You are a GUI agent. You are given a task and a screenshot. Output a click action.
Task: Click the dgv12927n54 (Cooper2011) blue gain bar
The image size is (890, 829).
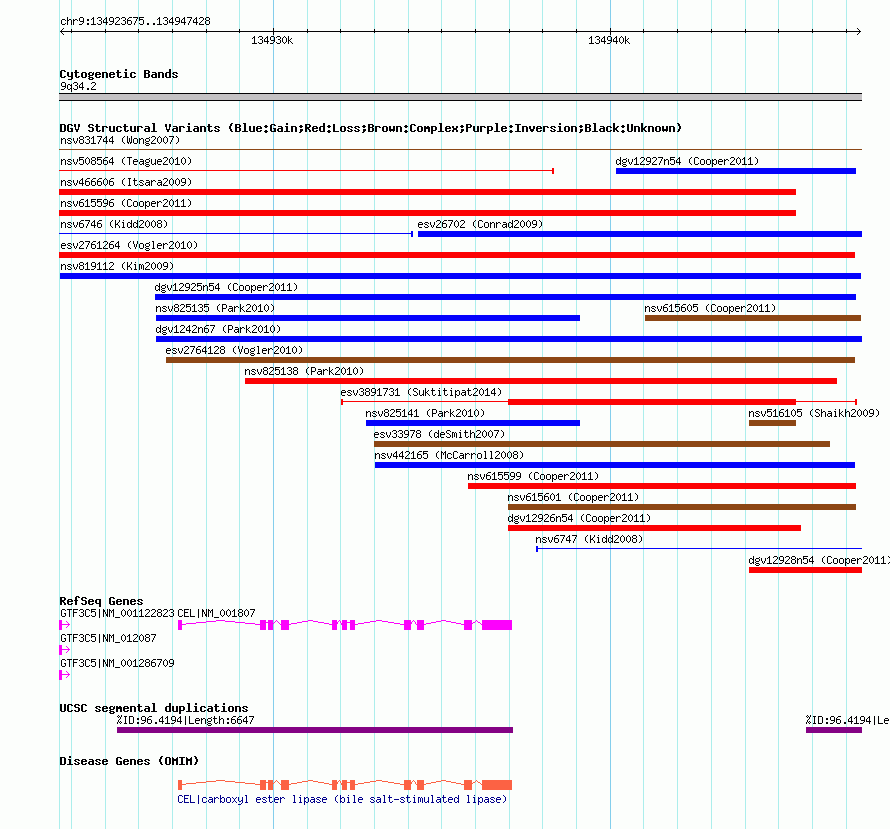tap(736, 171)
